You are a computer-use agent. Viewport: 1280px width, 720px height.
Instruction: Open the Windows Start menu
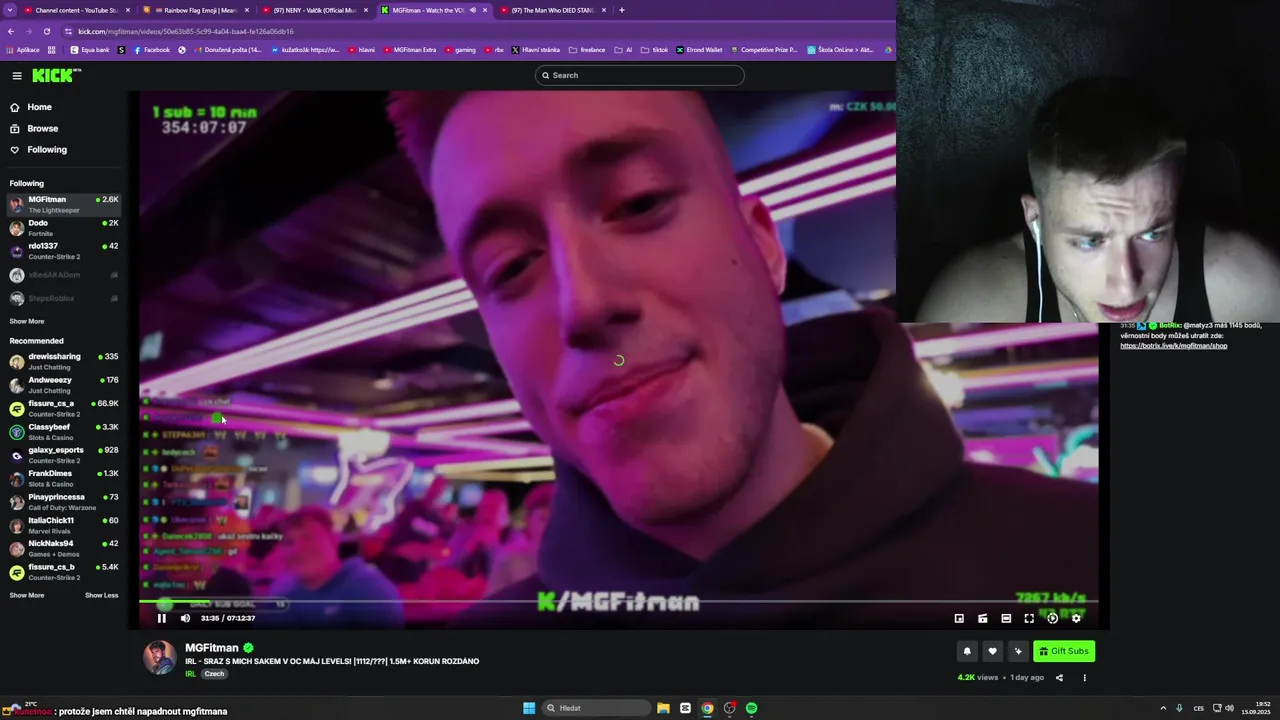(x=529, y=708)
